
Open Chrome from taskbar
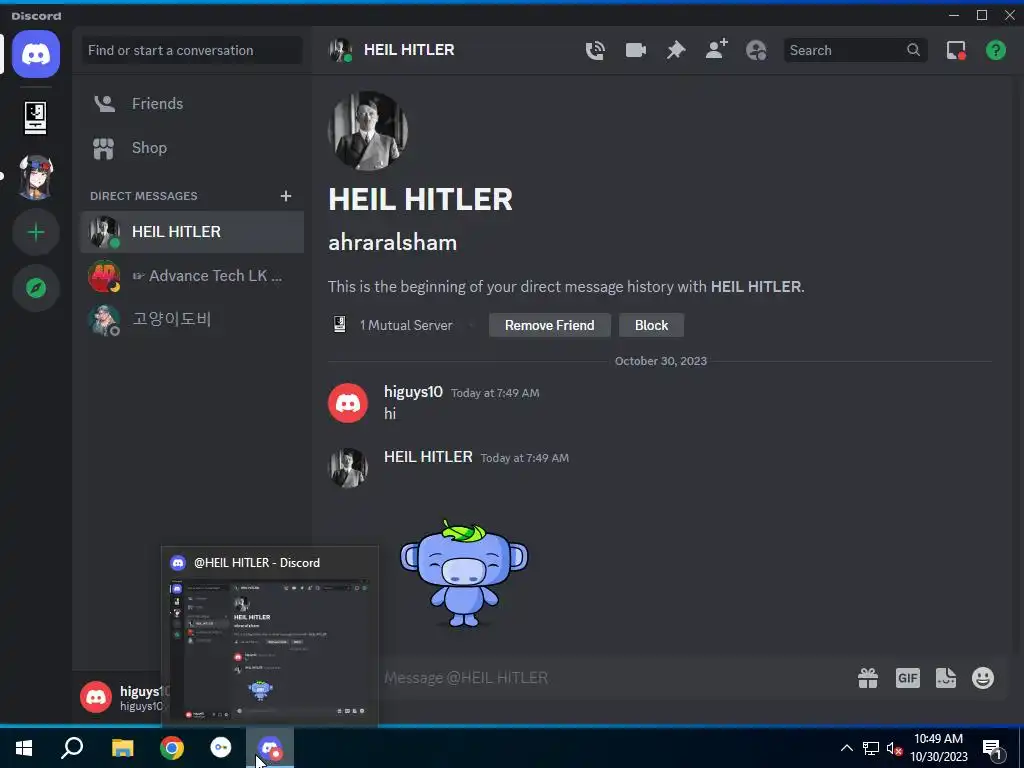tap(172, 748)
